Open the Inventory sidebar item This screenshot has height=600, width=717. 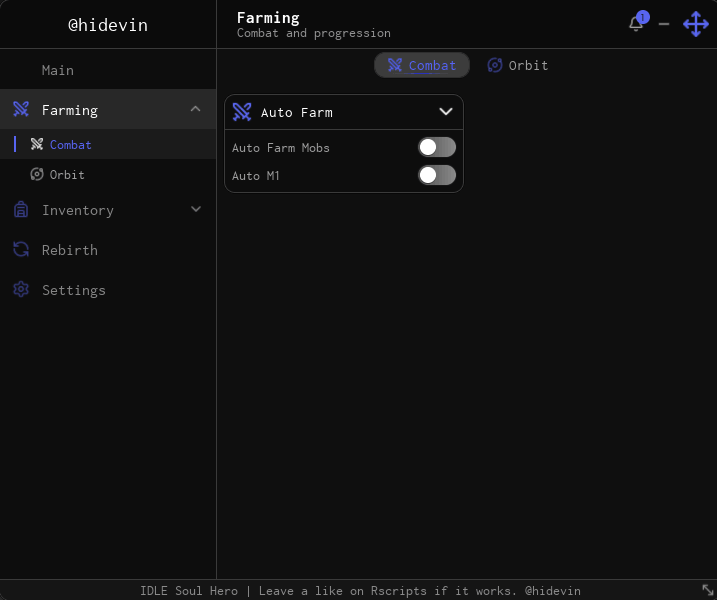[x=108, y=209]
